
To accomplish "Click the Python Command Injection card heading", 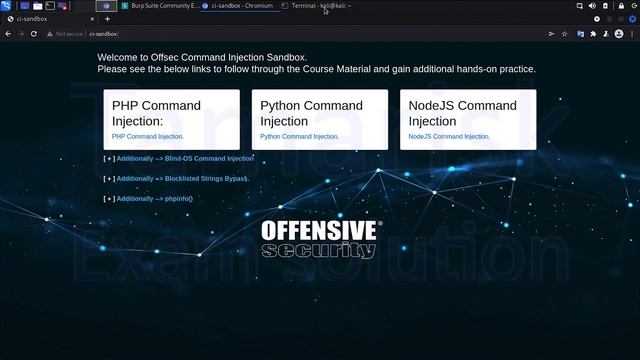I will 311,113.
